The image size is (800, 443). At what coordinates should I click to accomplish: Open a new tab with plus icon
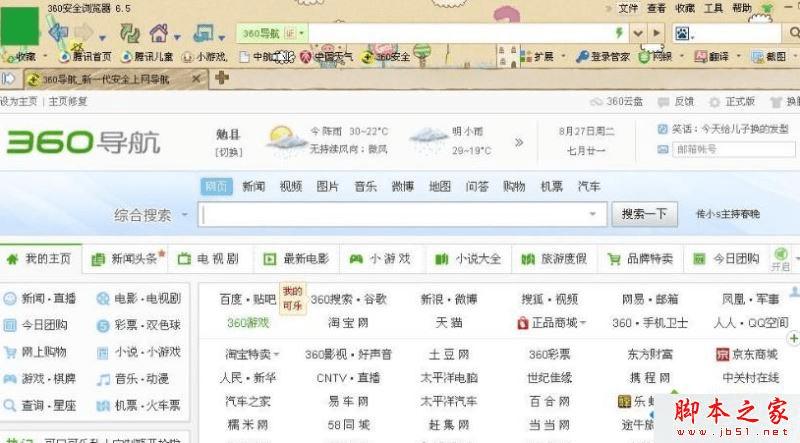coord(221,78)
